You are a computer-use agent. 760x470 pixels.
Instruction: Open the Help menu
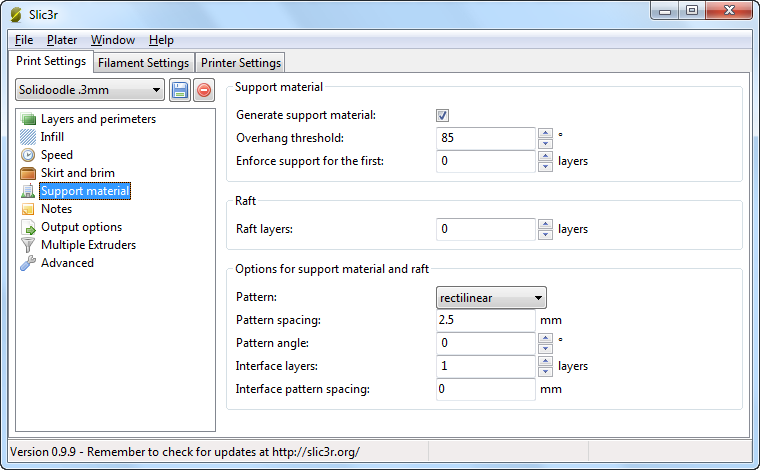(x=161, y=40)
